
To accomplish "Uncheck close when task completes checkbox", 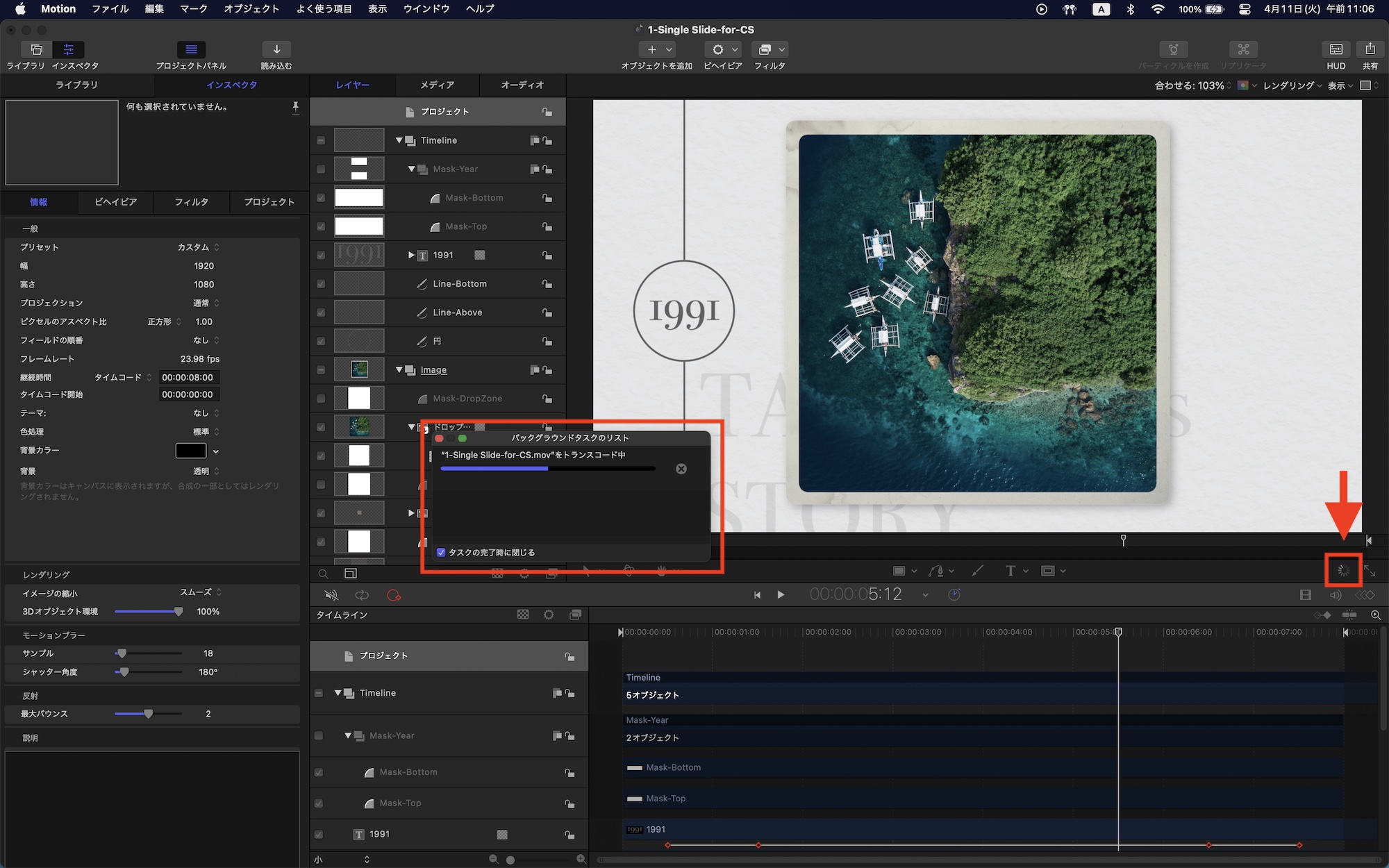I will tap(441, 553).
